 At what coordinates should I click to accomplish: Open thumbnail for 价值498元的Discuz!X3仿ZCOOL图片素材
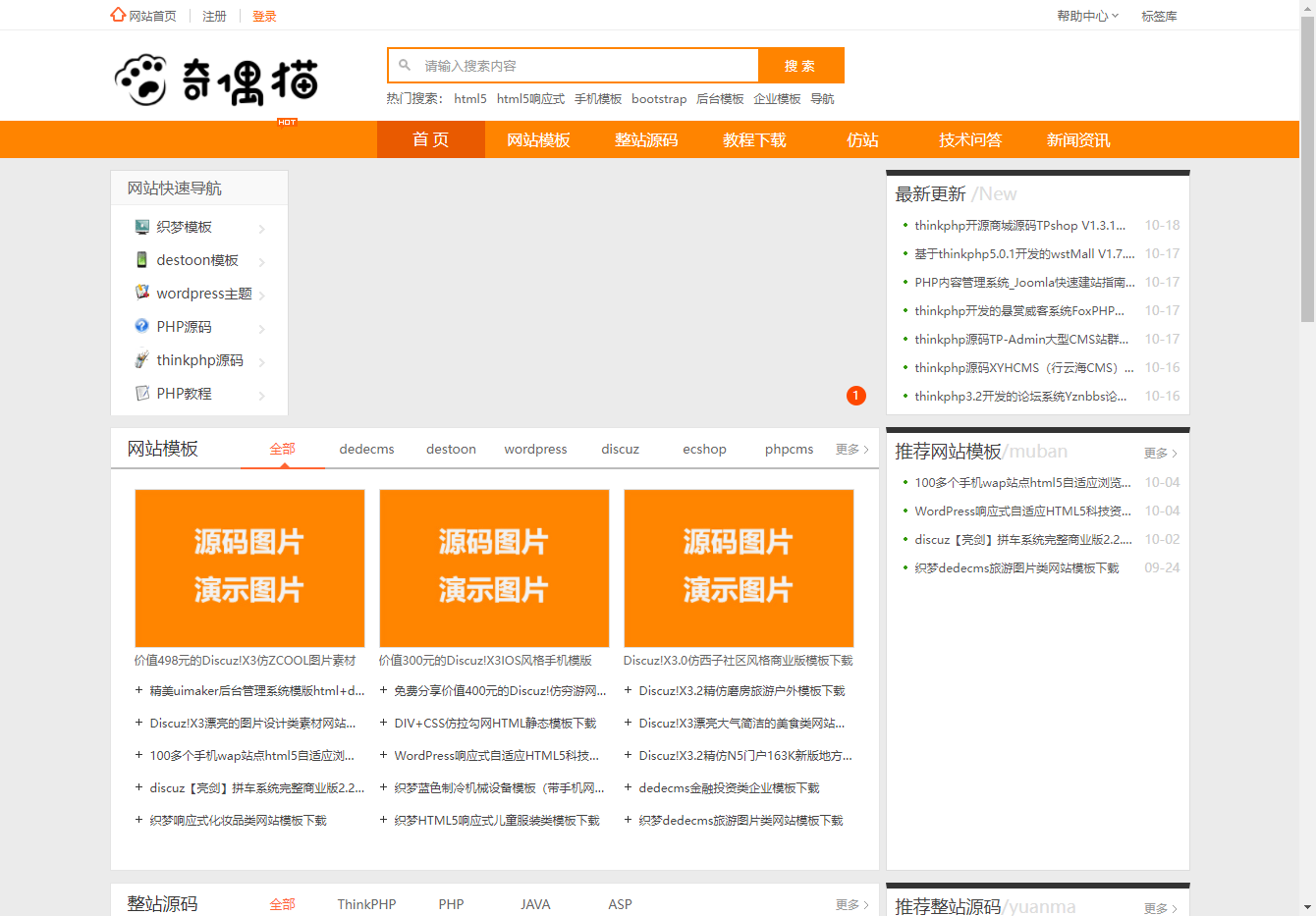(x=249, y=567)
